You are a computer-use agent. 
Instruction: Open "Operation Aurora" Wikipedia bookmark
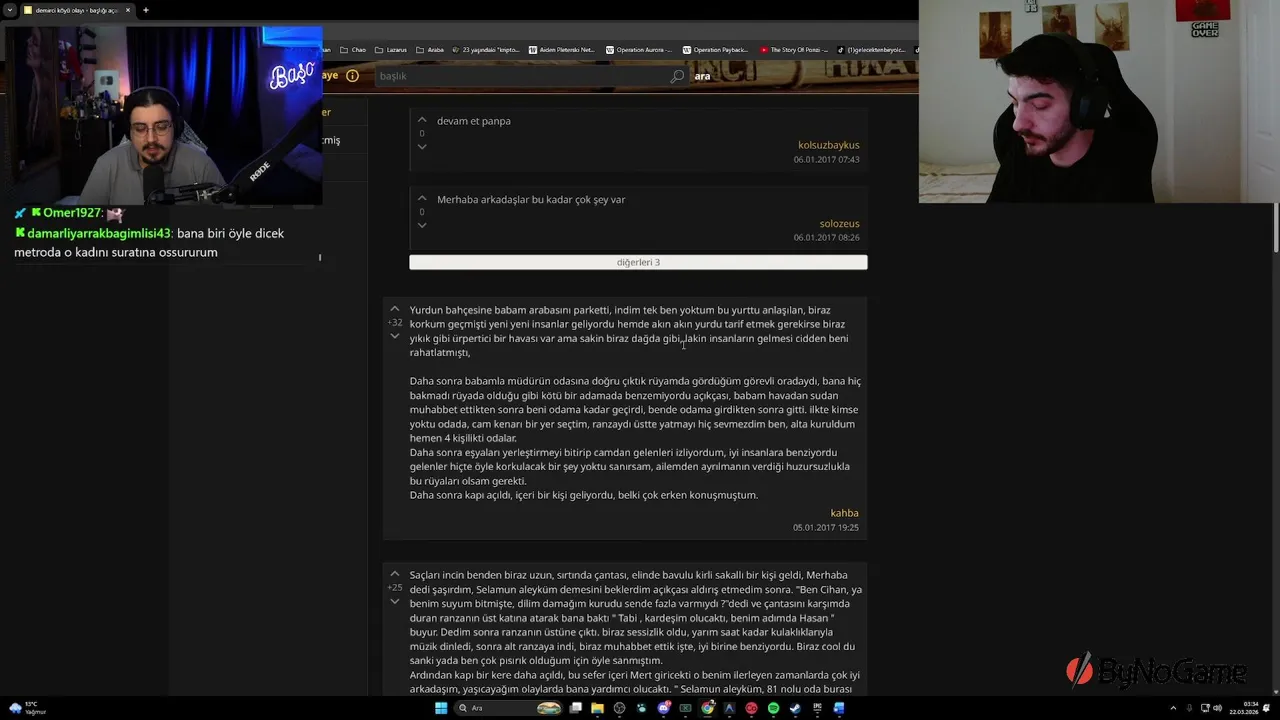(x=638, y=50)
